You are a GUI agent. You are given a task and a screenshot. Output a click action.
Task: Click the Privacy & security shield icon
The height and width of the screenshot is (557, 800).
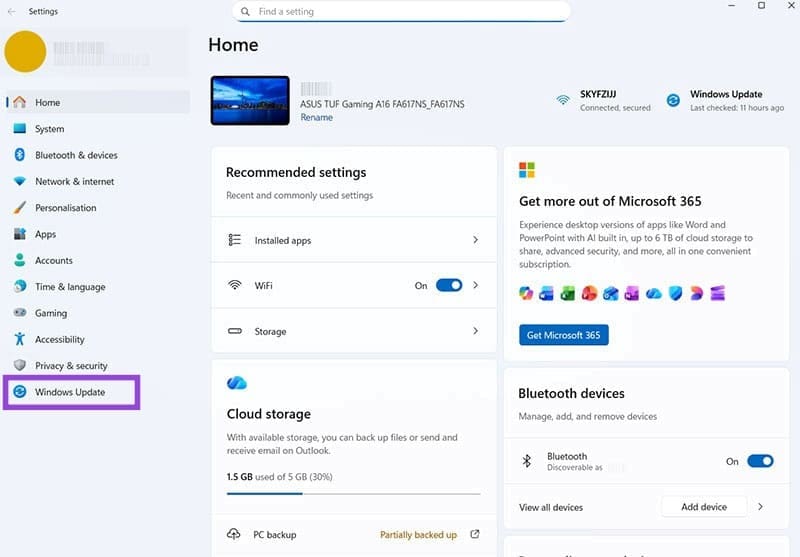pos(19,365)
